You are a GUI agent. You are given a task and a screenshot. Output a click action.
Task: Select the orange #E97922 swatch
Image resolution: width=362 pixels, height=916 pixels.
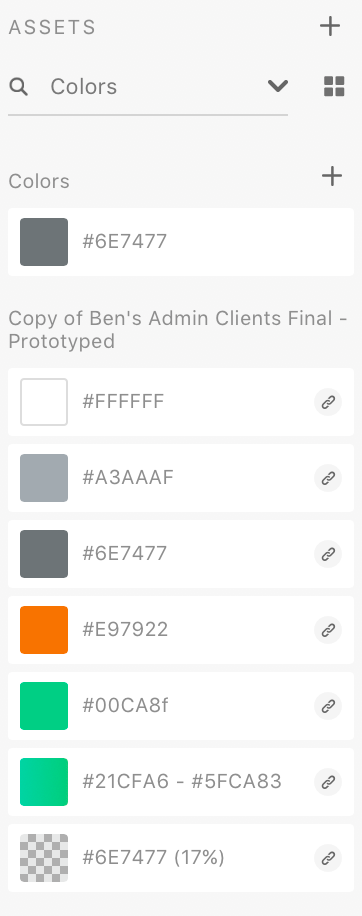(44, 630)
